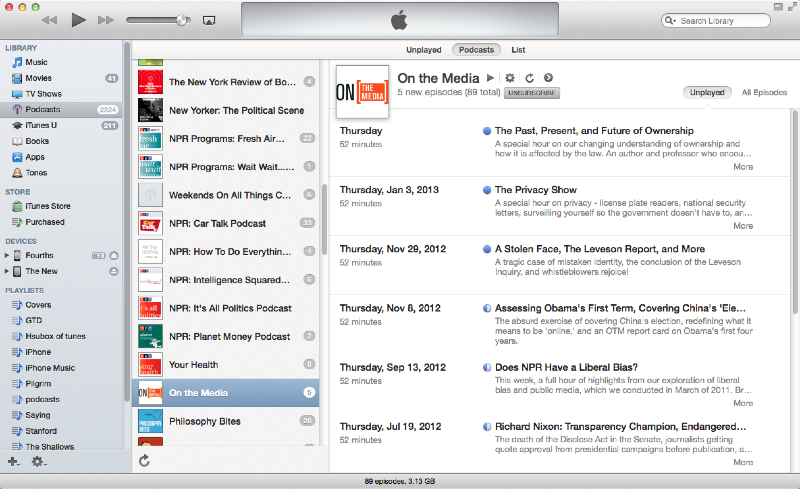Select the Your Health podcast
Viewport: 800px width, 489px height.
[x=226, y=364]
